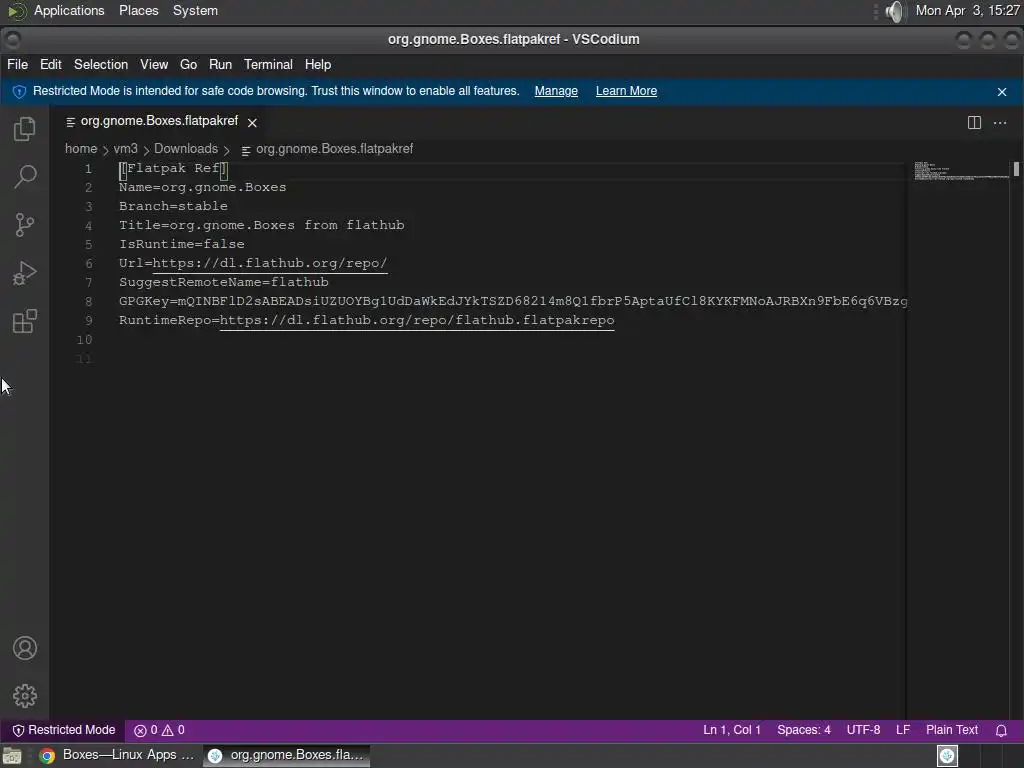Close the org.gnome.Boxes.flatpakref tab
The height and width of the screenshot is (768, 1024).
252,122
